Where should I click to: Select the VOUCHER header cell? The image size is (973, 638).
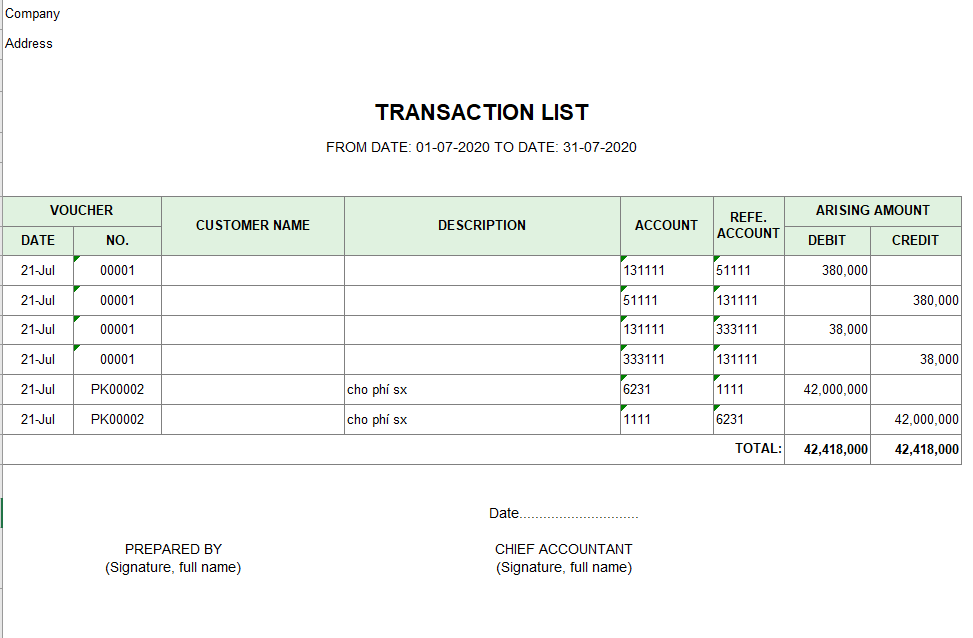(x=81, y=211)
